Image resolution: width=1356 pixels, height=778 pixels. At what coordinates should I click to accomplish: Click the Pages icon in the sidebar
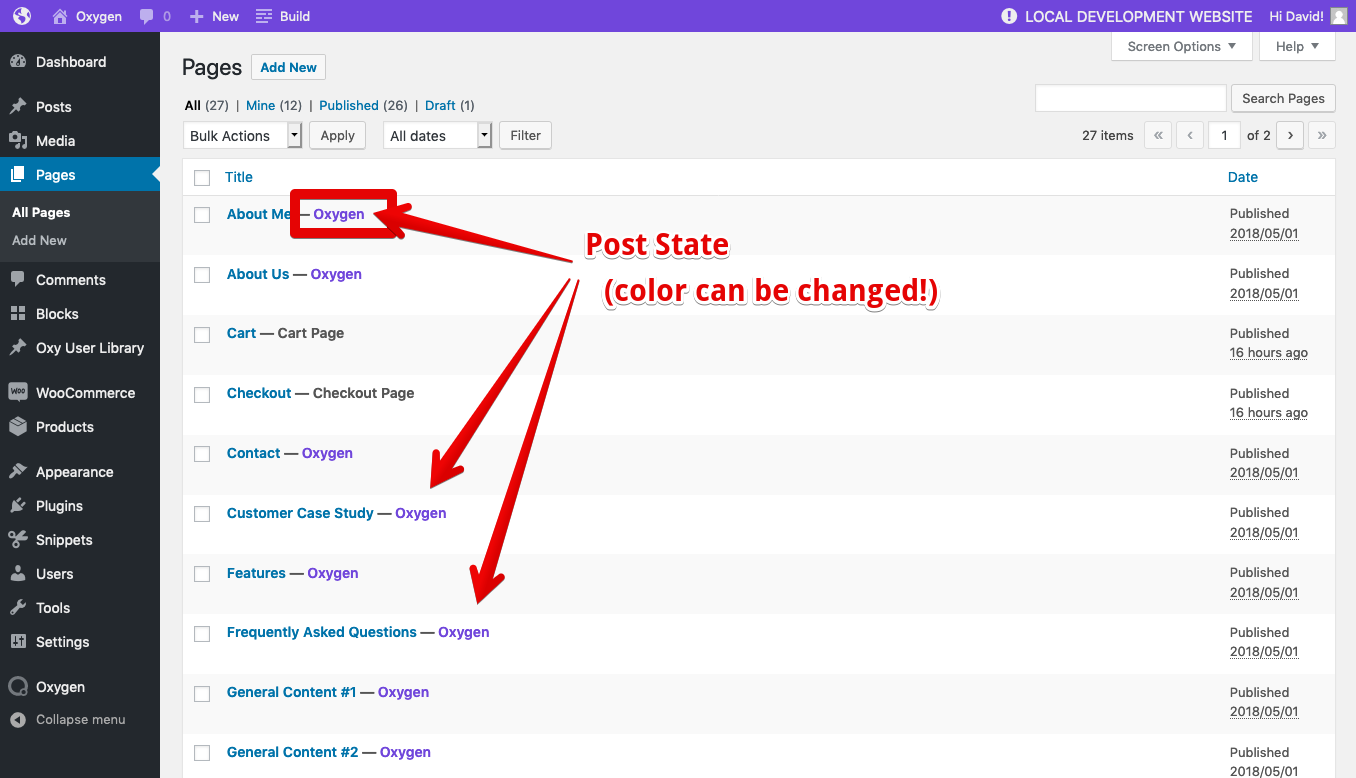click(18, 175)
